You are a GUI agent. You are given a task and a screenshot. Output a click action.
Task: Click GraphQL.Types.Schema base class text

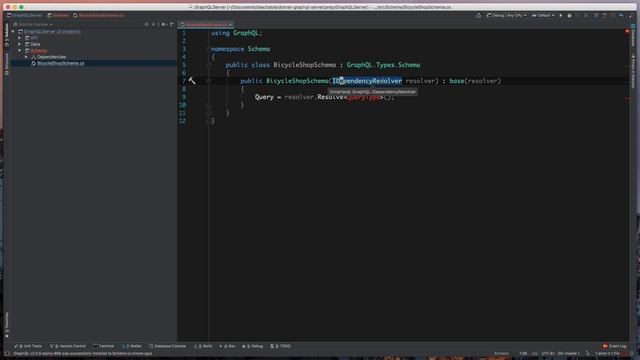(383, 65)
